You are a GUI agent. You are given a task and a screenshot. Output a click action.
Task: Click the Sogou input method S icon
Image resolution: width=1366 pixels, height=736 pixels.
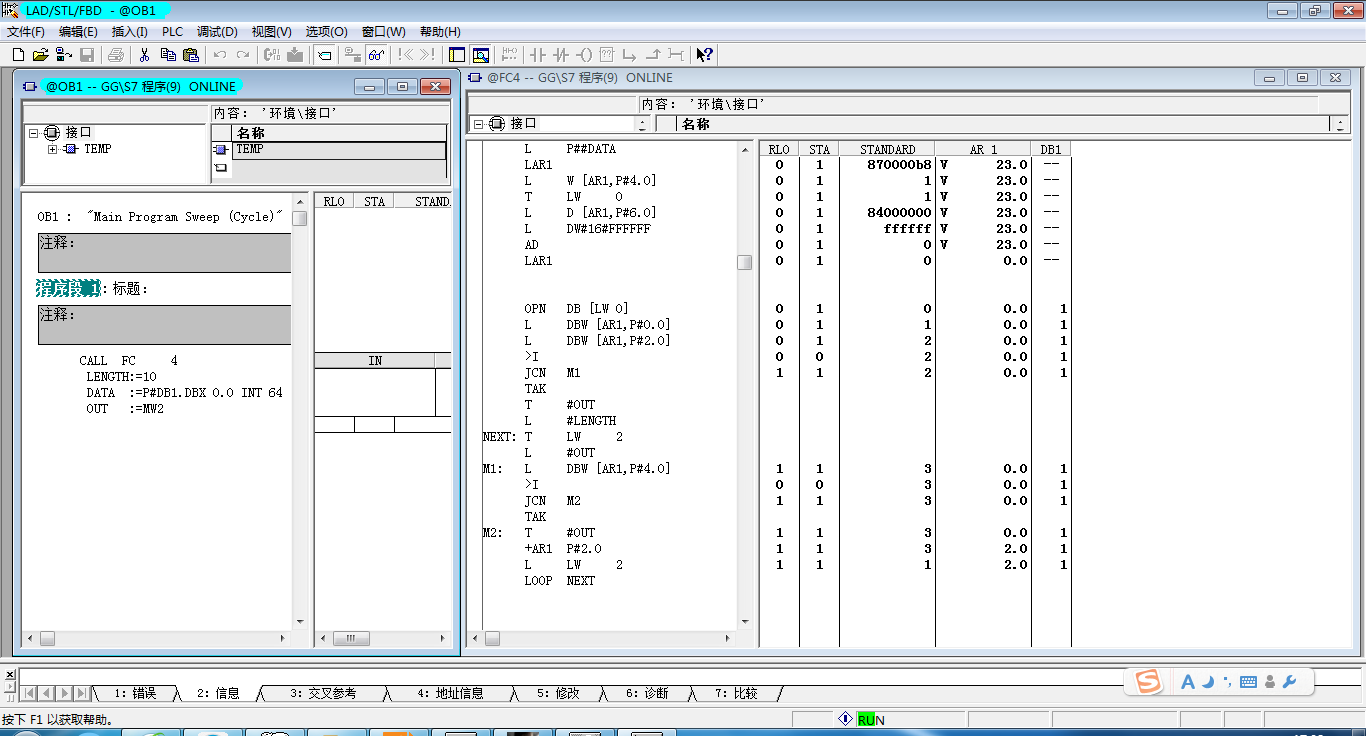tap(1149, 682)
